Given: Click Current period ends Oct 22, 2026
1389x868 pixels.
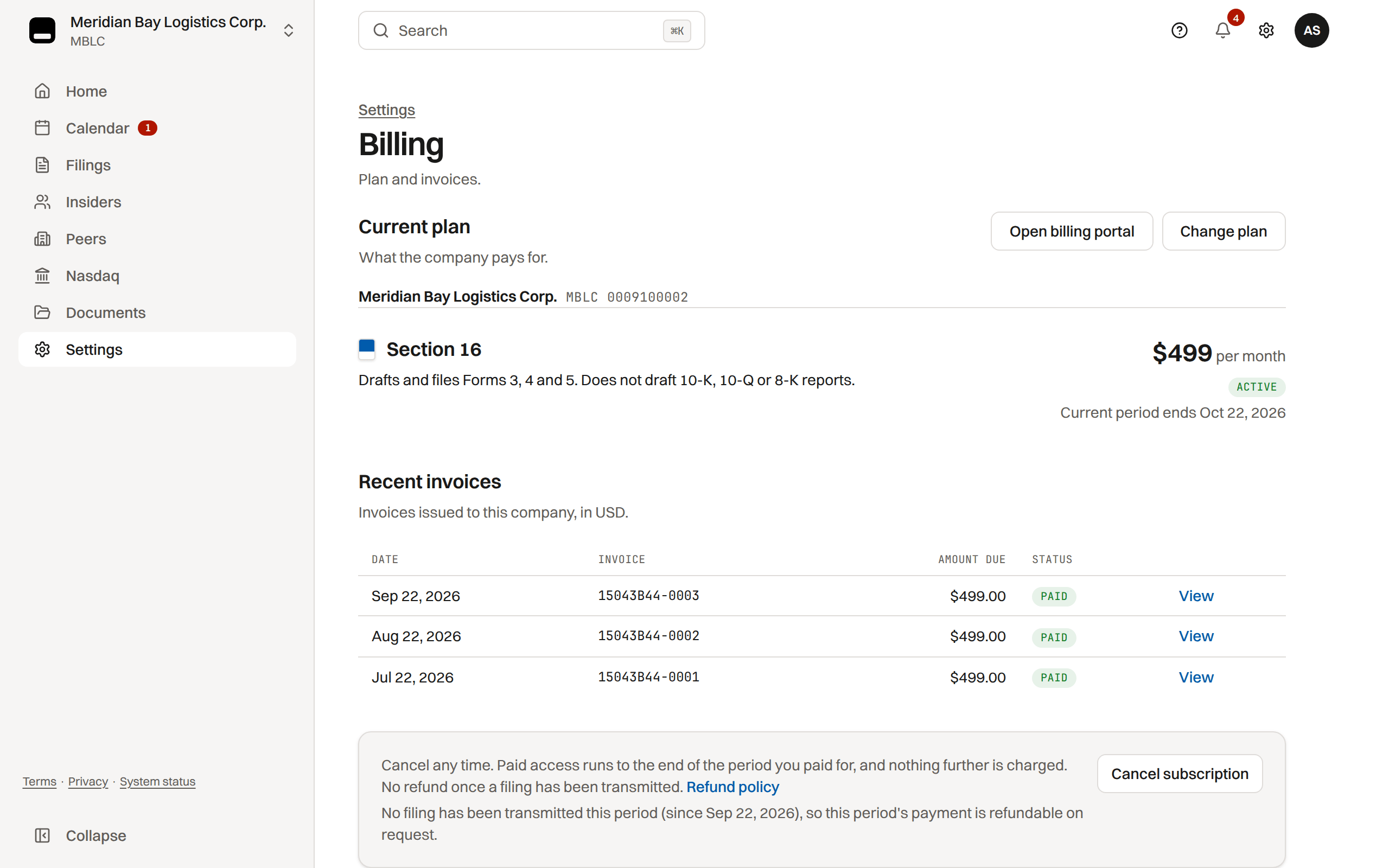Looking at the screenshot, I should coord(1173,413).
